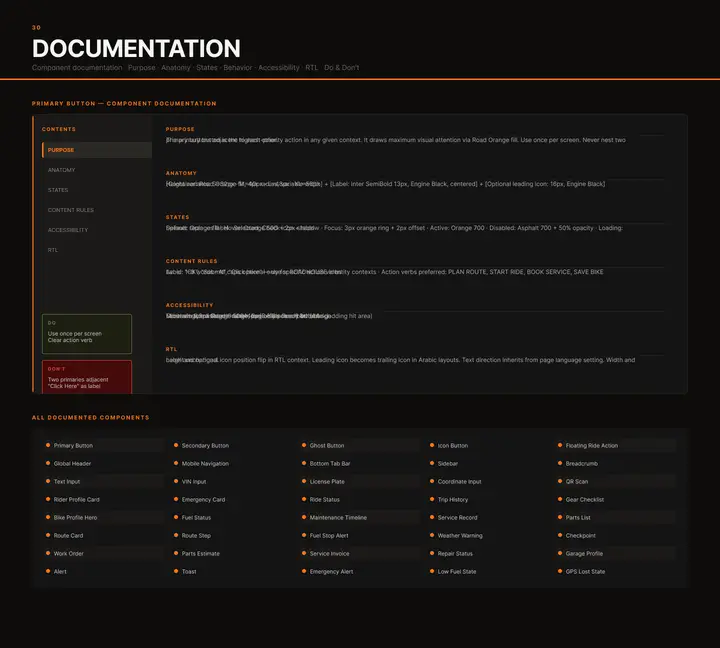Open Service Invoice component entry
The height and width of the screenshot is (648, 720).
[x=360, y=553]
